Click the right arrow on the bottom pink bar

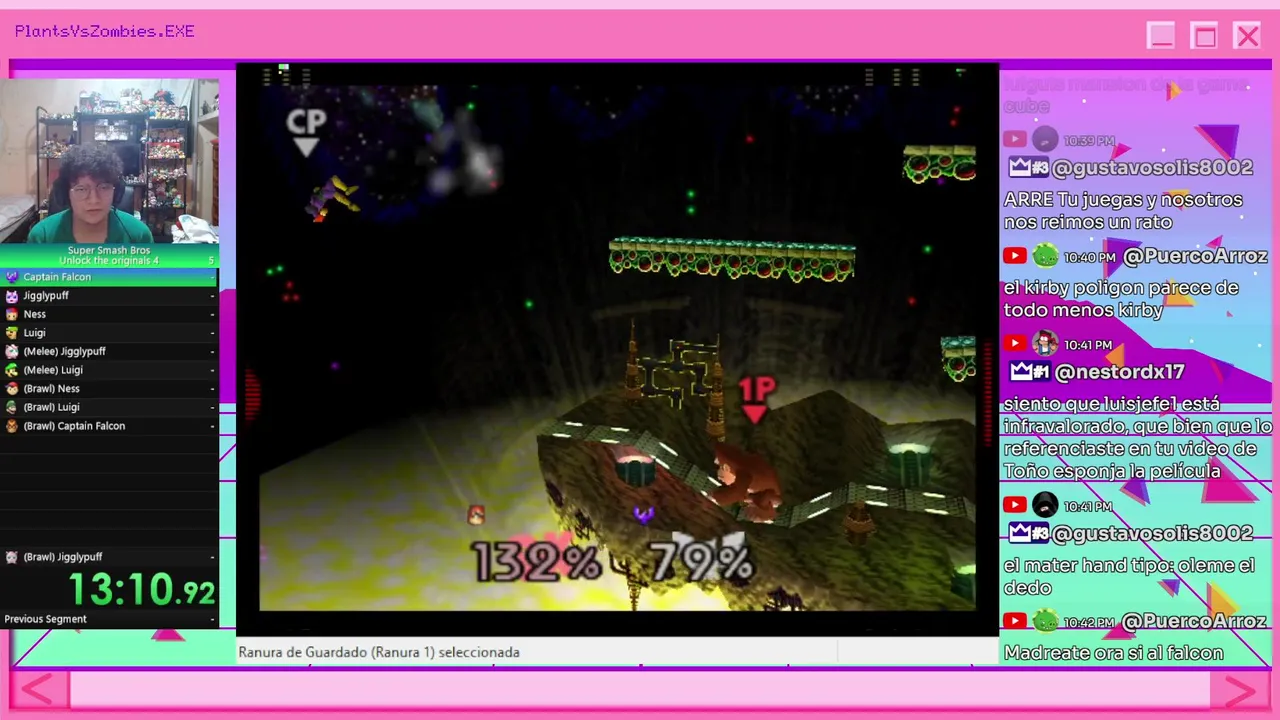[x=1241, y=691]
